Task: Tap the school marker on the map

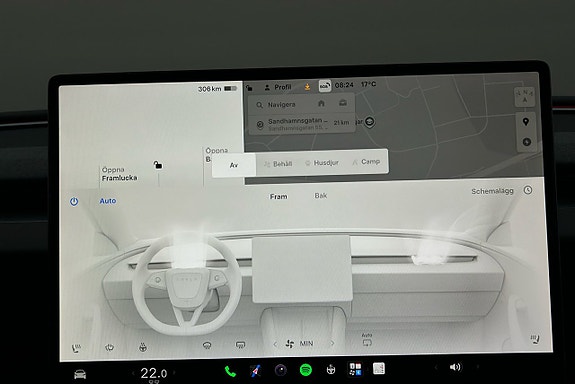Action: [x=370, y=122]
